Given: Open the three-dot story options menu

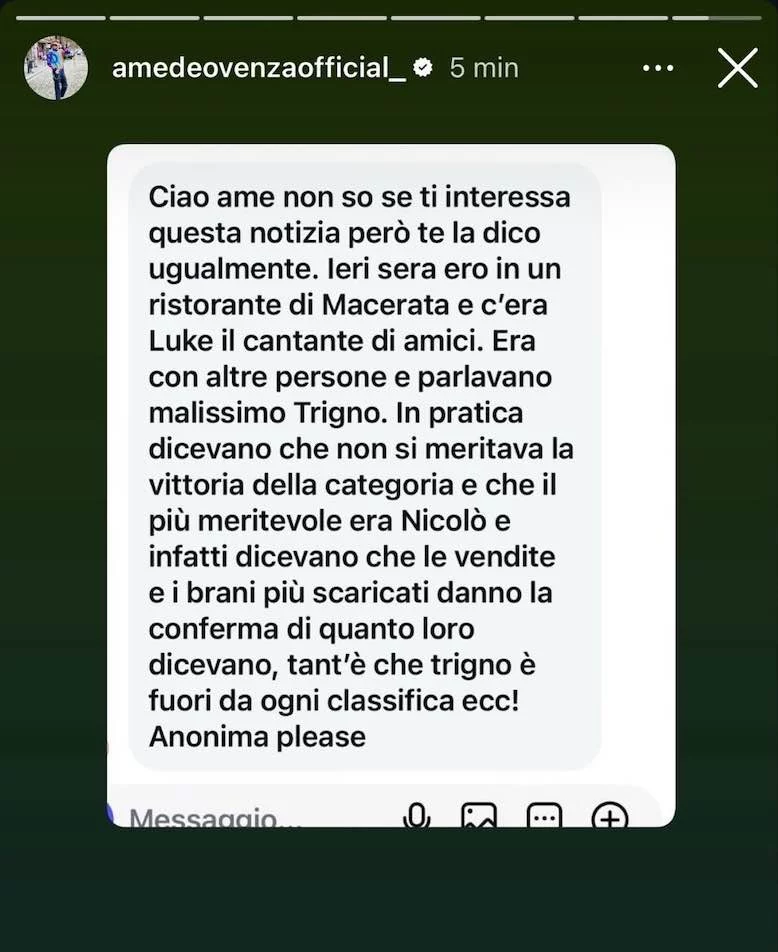Looking at the screenshot, I should (x=658, y=68).
